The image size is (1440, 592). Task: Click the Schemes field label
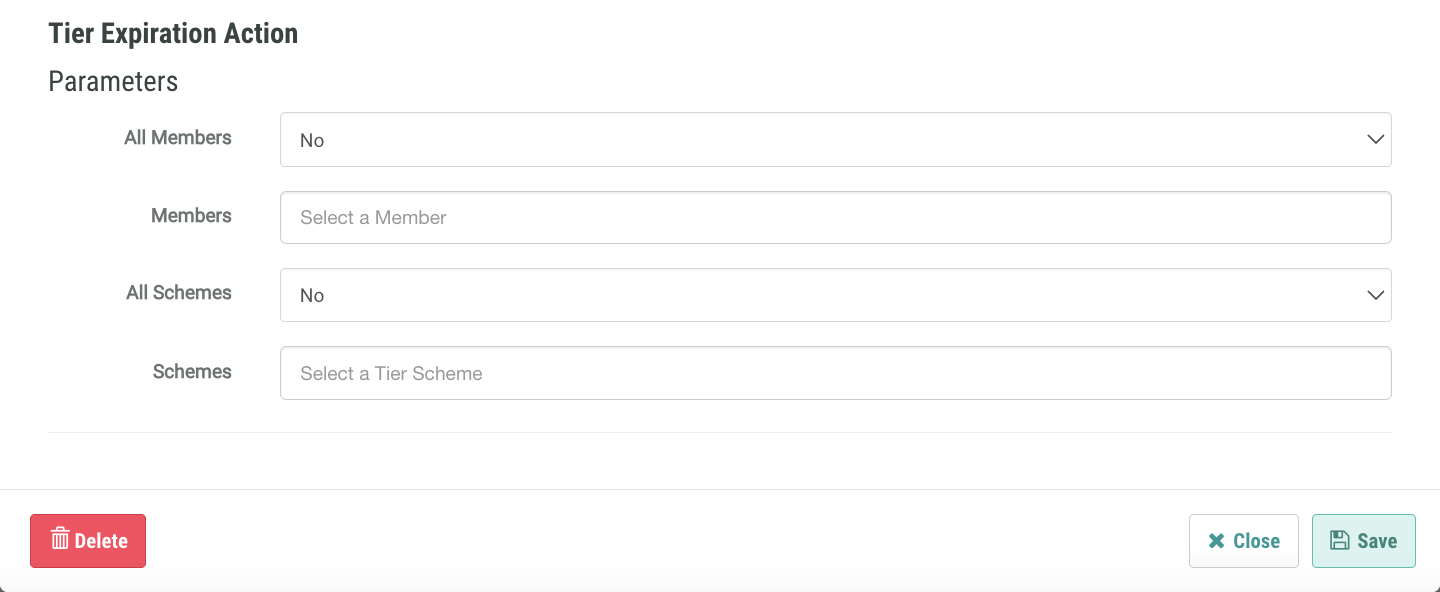click(x=192, y=372)
